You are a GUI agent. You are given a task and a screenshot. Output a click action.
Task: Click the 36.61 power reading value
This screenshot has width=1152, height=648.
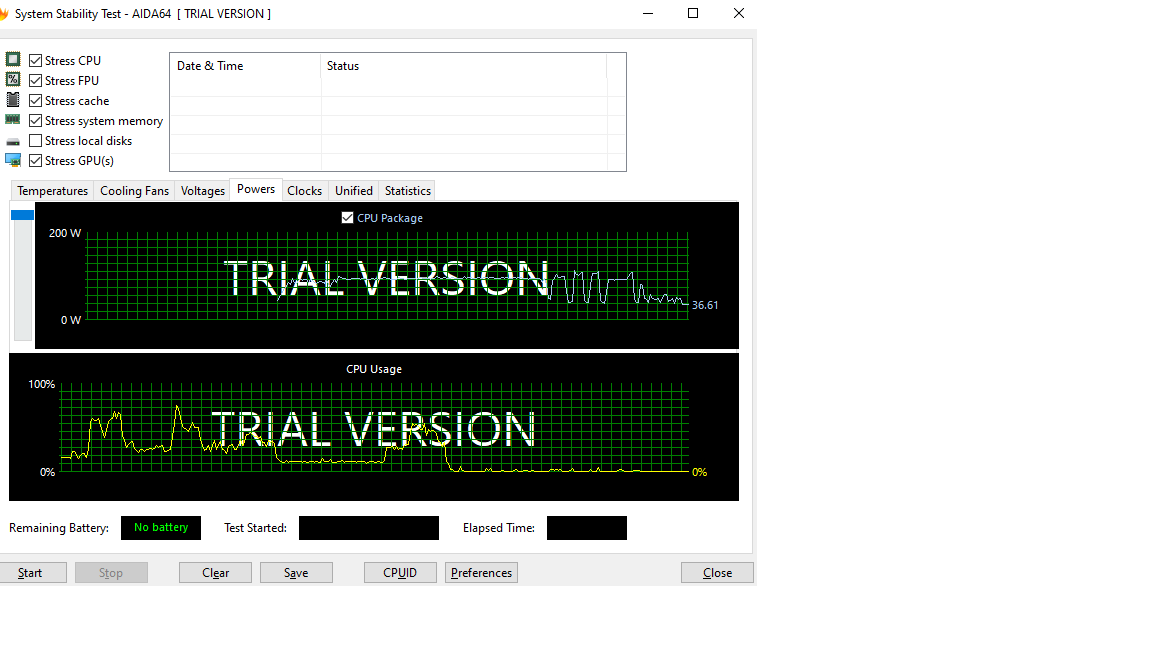[705, 305]
